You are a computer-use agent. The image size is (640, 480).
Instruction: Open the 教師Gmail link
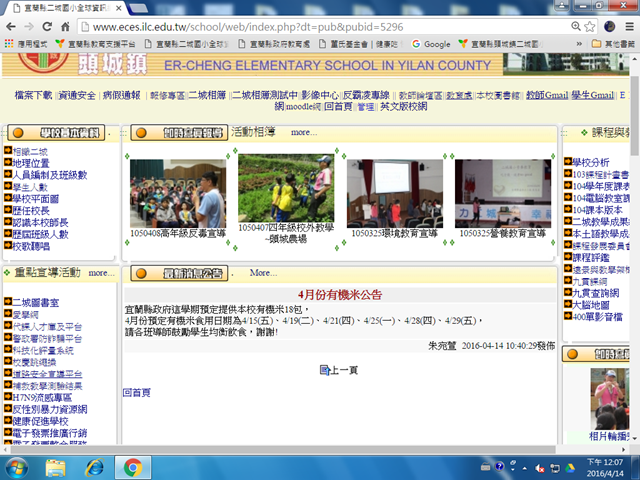pos(547,95)
